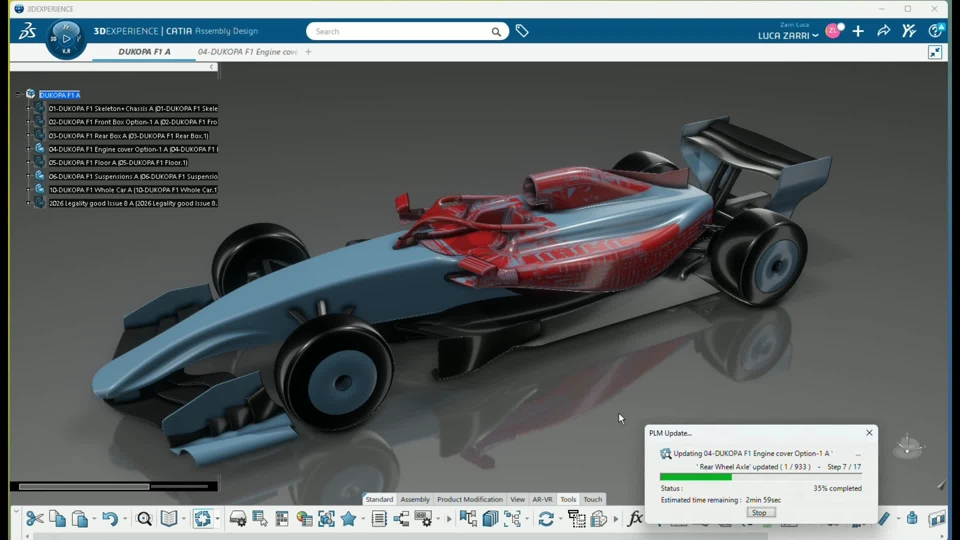This screenshot has width=960, height=540.
Task: Select the Touch toolbar tab
Action: click(x=593, y=500)
